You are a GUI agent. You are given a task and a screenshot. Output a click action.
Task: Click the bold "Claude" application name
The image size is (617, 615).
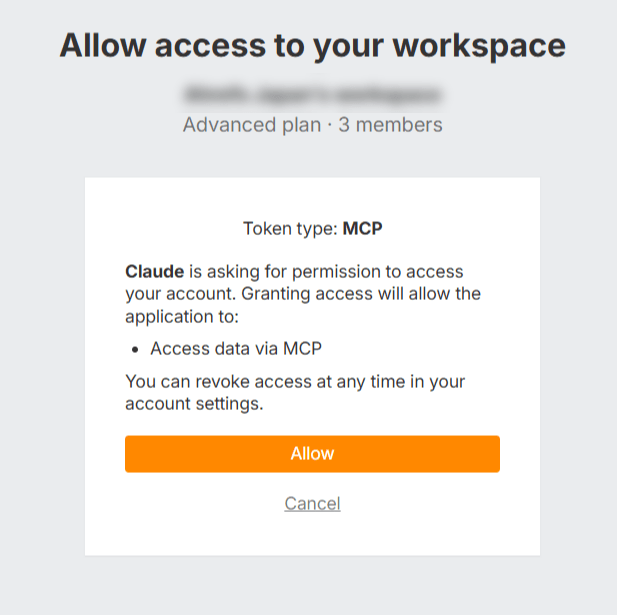point(154,272)
